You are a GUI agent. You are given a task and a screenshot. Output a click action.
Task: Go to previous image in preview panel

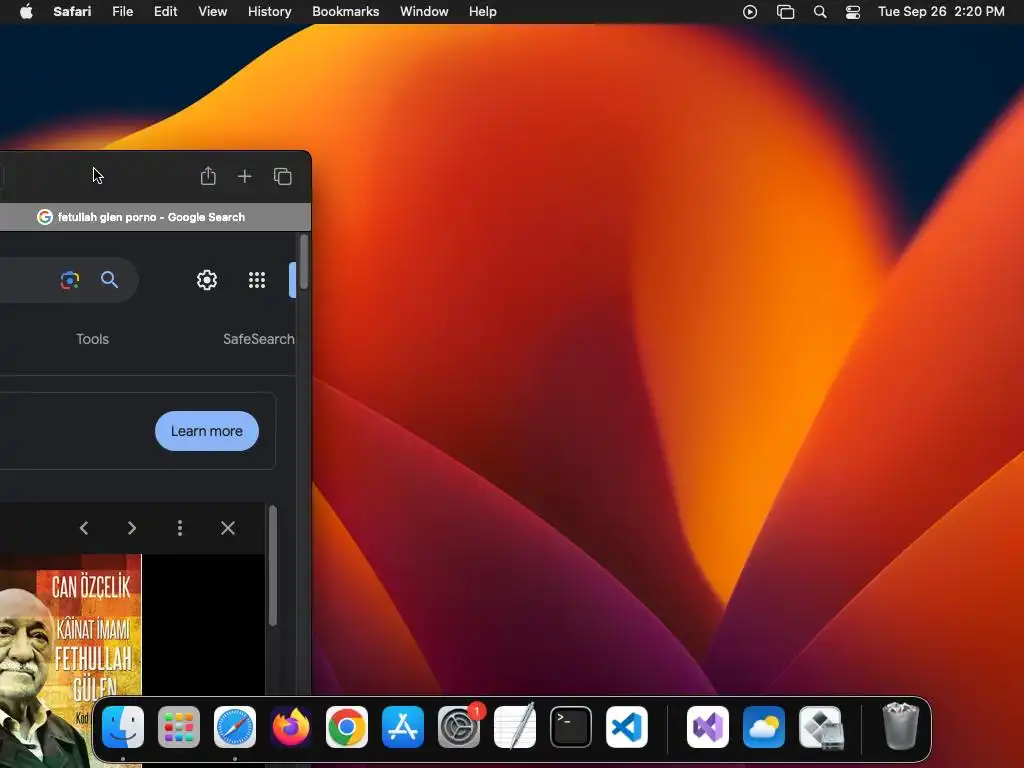point(84,528)
